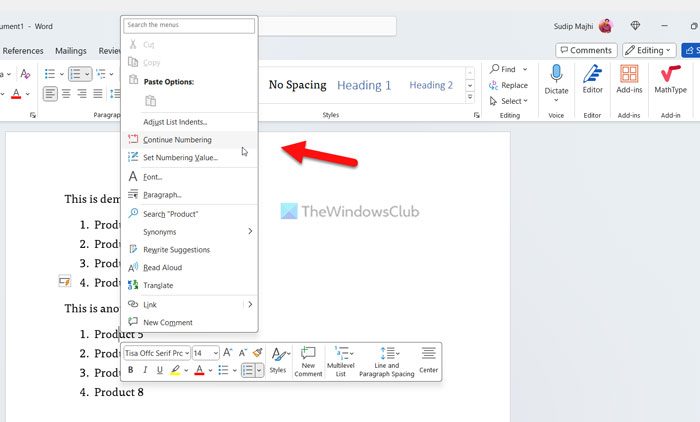The image size is (700, 422).
Task: Center text using the ribbon alignment icon
Action: point(66,94)
